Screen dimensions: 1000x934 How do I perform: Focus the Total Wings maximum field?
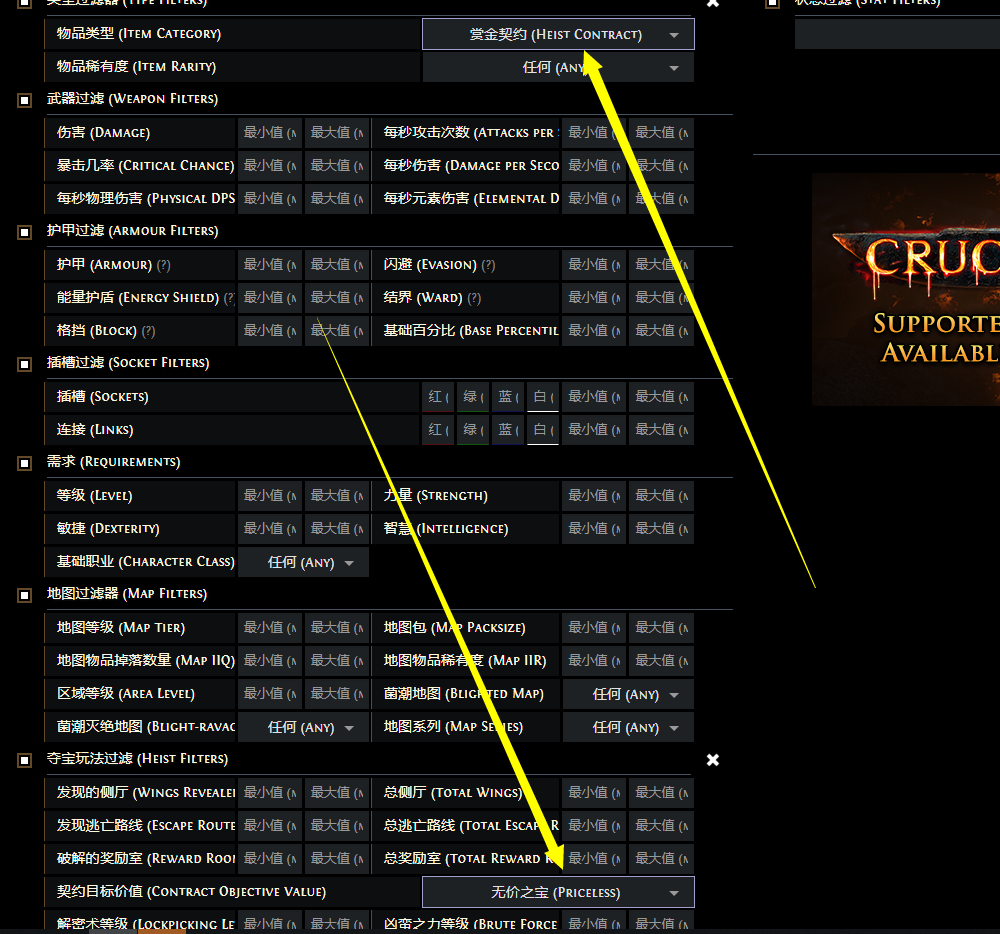click(661, 792)
